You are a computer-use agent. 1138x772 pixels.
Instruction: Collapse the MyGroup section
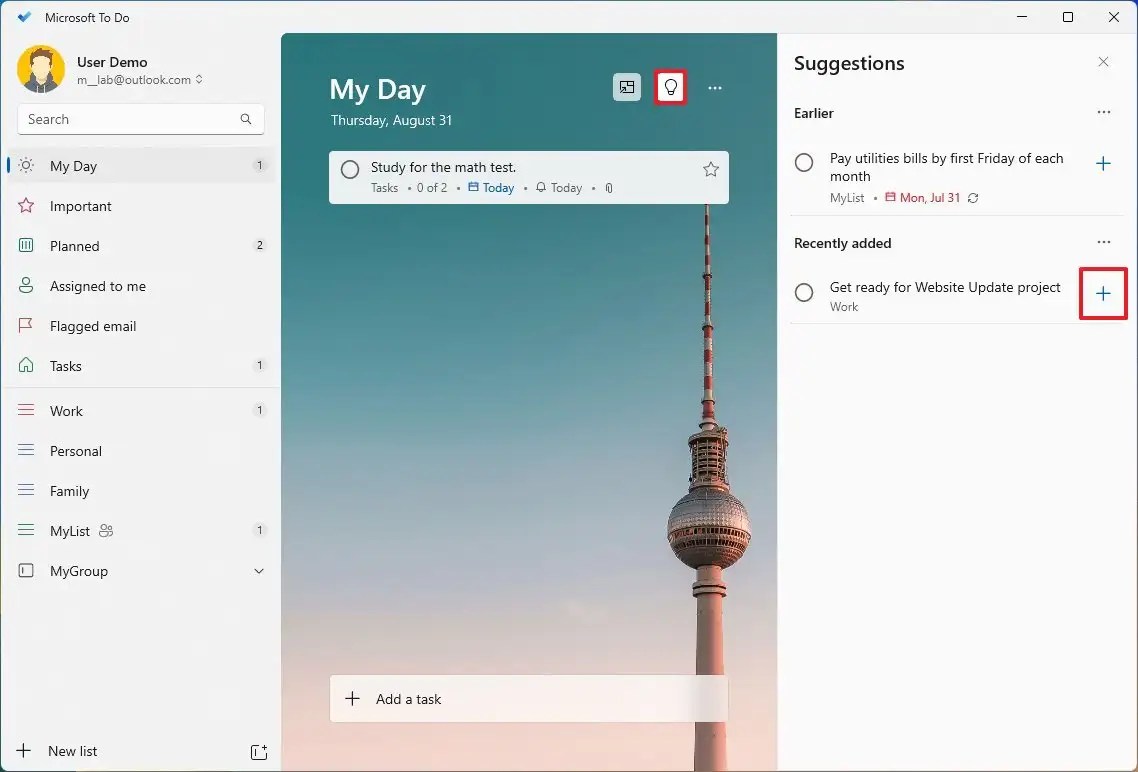click(259, 571)
